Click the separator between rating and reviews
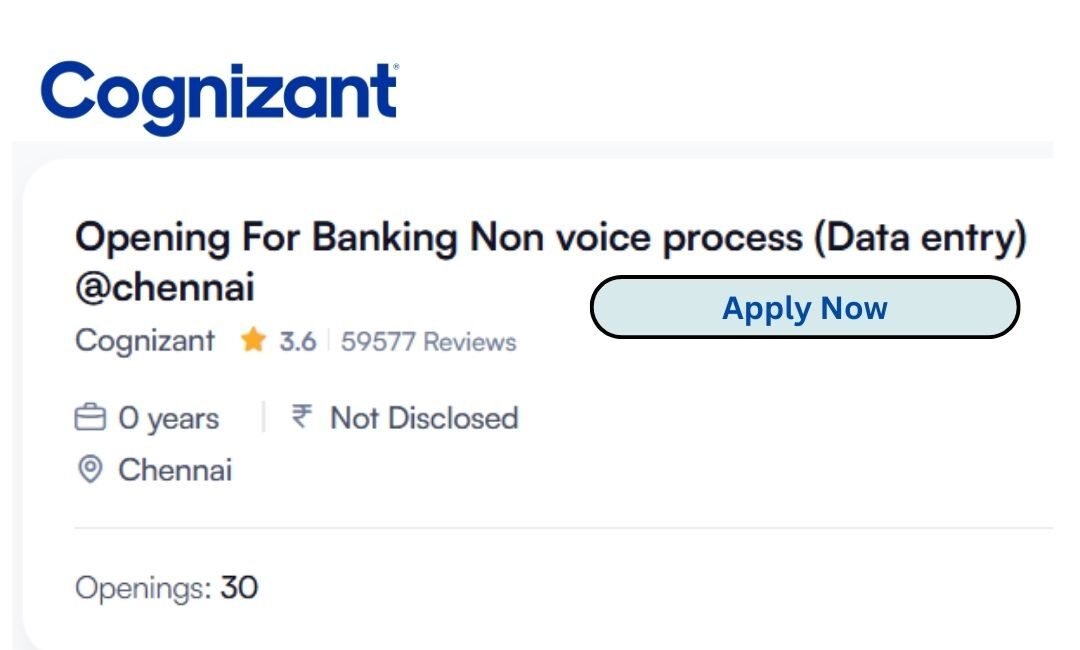The width and height of the screenshot is (1080, 650). coord(328,342)
